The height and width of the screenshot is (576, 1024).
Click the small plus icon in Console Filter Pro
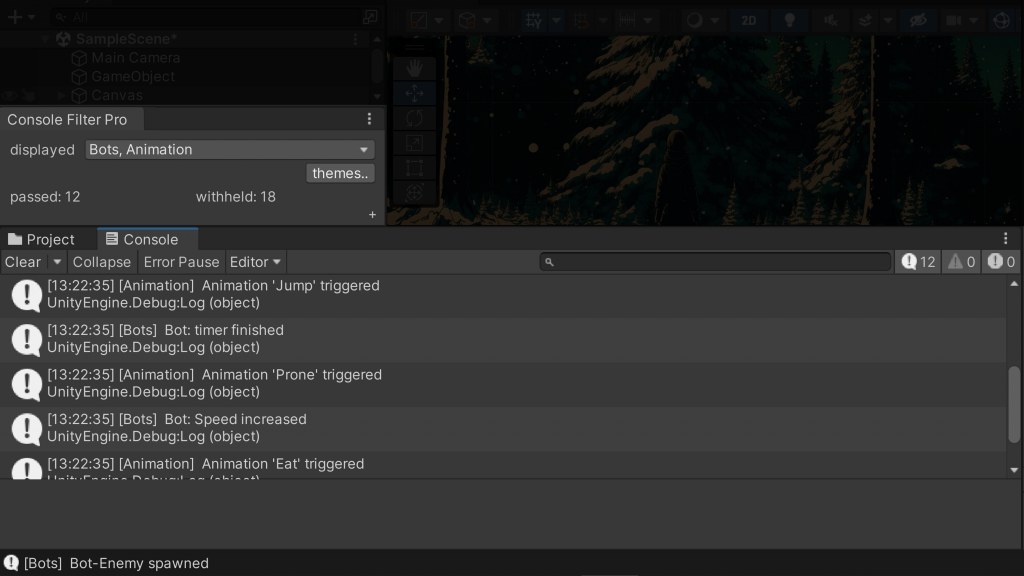[x=372, y=214]
